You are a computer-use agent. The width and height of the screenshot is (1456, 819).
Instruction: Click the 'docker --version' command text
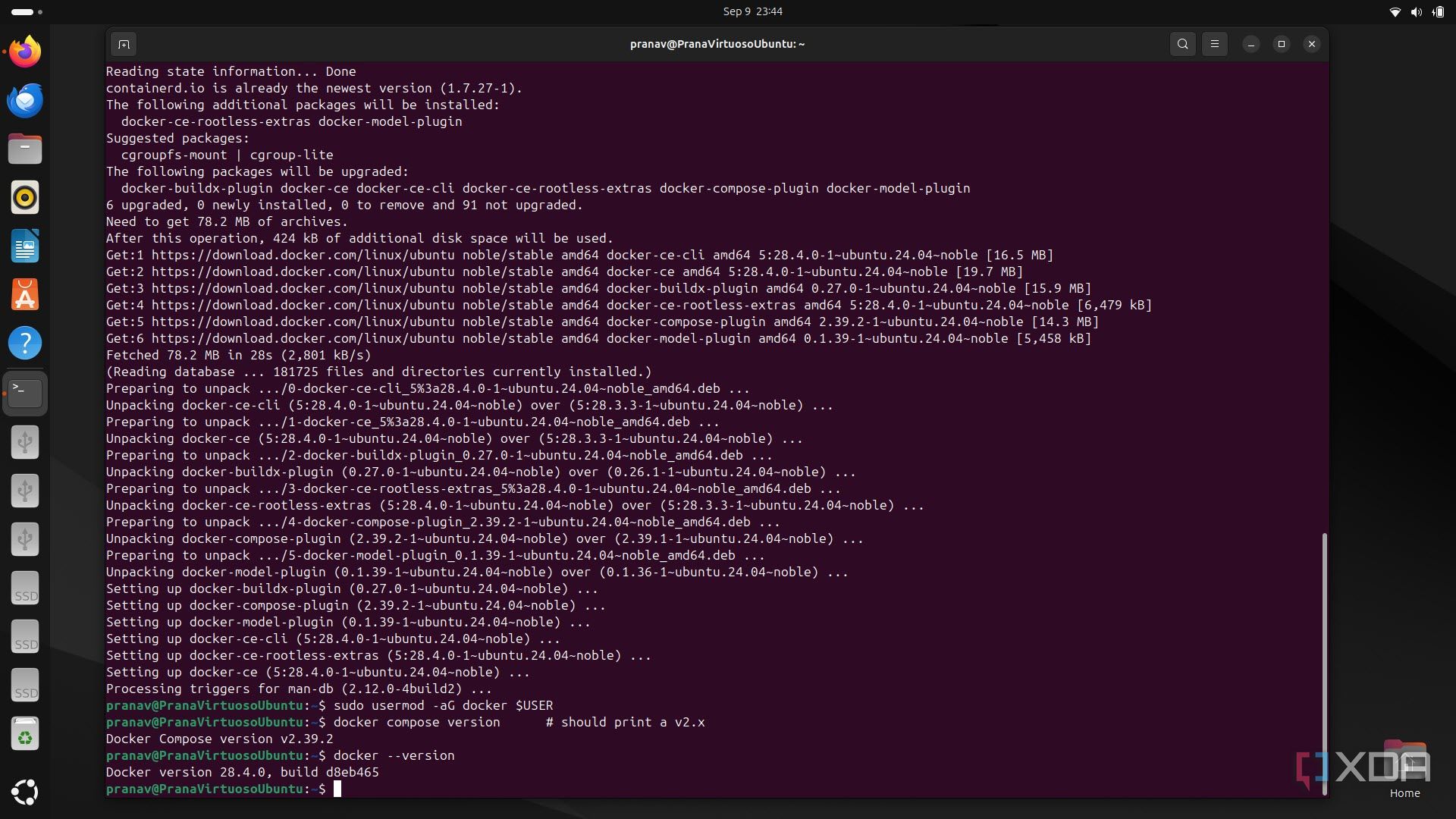tap(394, 755)
